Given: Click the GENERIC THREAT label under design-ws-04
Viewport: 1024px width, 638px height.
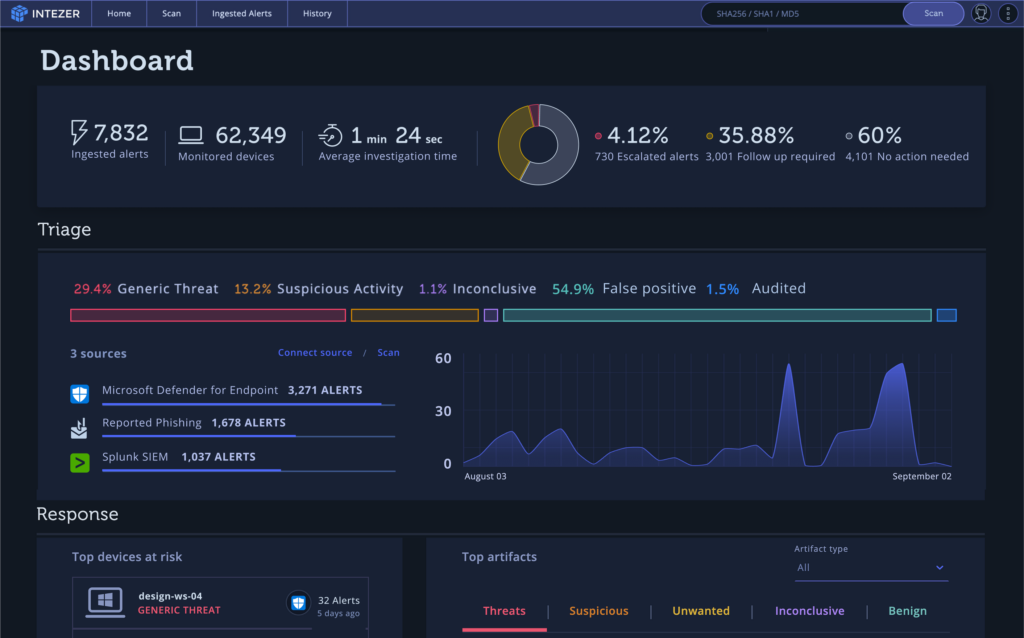Looking at the screenshot, I should point(179,610).
